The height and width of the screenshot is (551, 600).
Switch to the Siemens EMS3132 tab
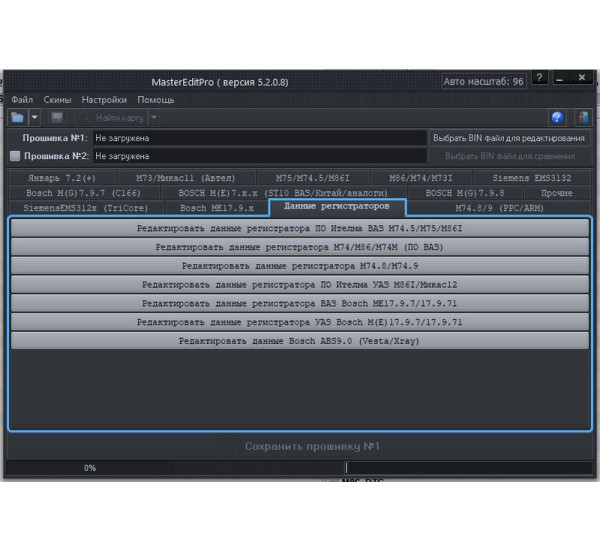click(x=532, y=178)
